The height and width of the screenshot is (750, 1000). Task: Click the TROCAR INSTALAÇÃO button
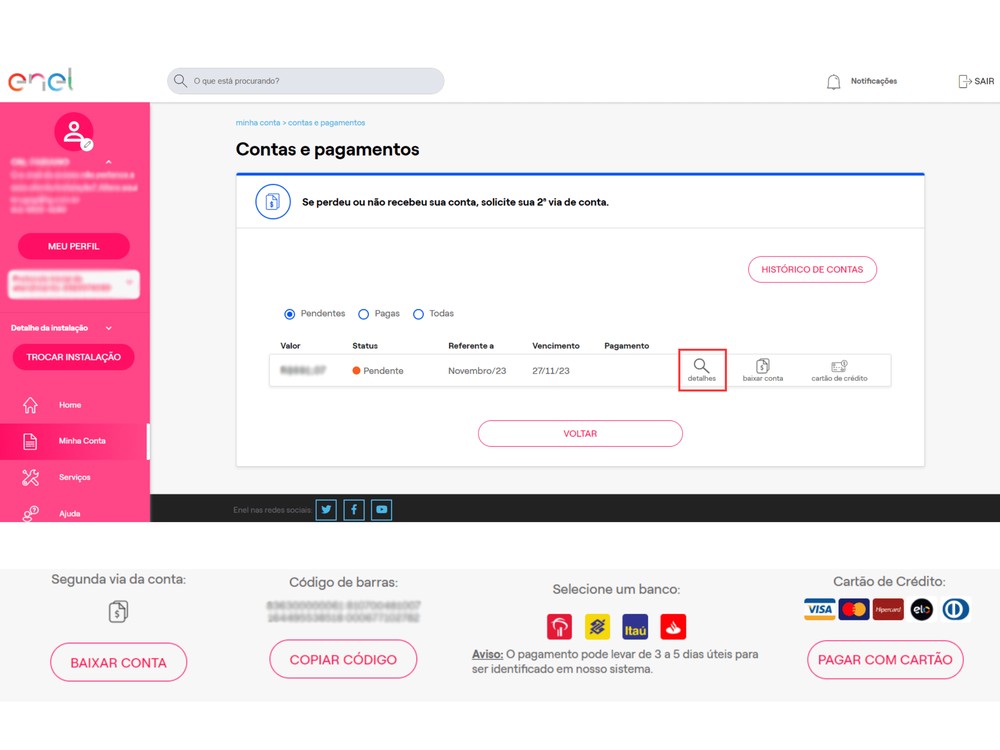coord(73,357)
